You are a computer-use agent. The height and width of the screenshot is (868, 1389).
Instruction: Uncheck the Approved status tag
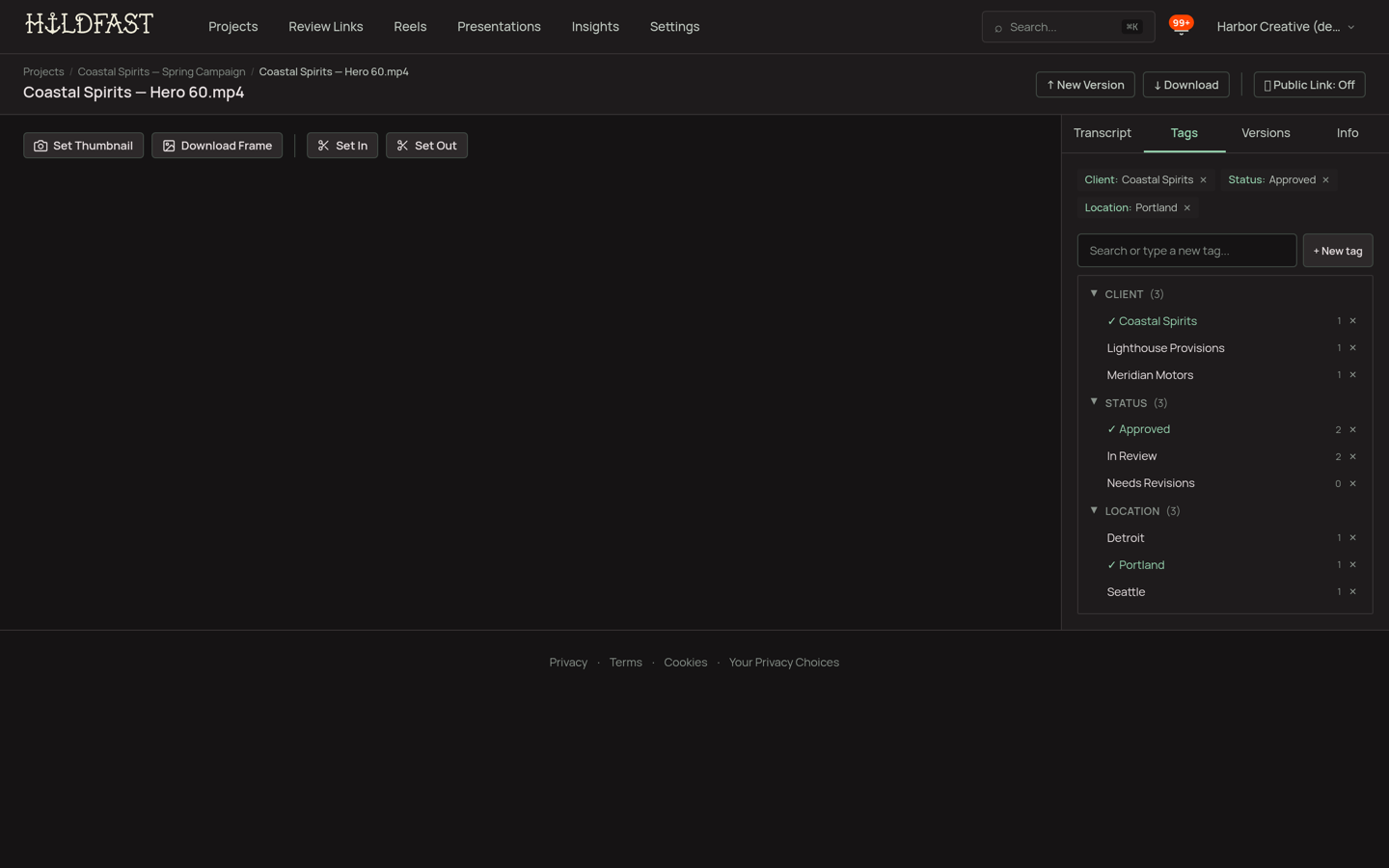[x=1138, y=429]
